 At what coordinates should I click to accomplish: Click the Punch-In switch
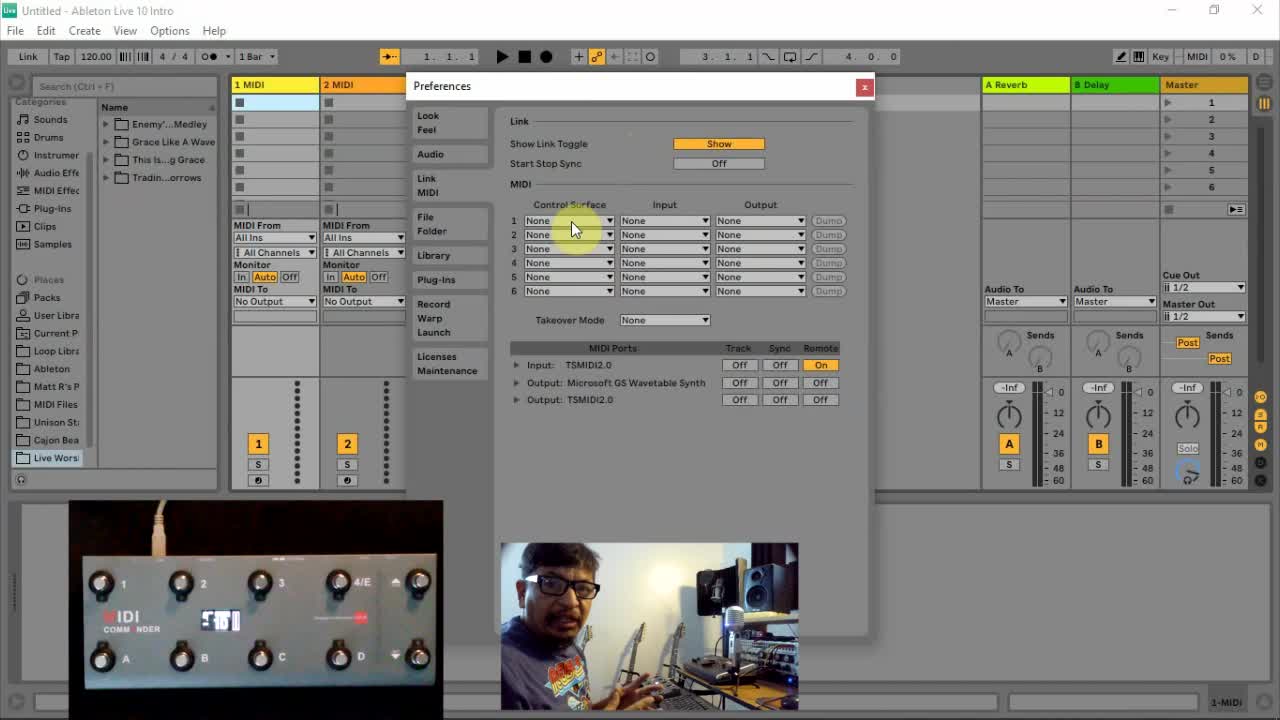pyautogui.click(x=768, y=57)
